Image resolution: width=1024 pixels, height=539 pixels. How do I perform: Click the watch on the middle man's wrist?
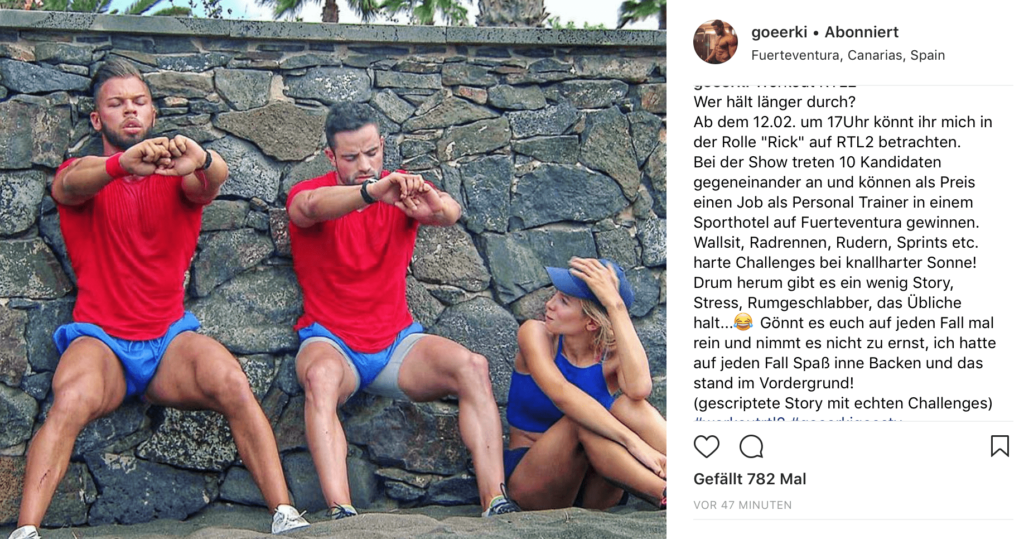(367, 191)
